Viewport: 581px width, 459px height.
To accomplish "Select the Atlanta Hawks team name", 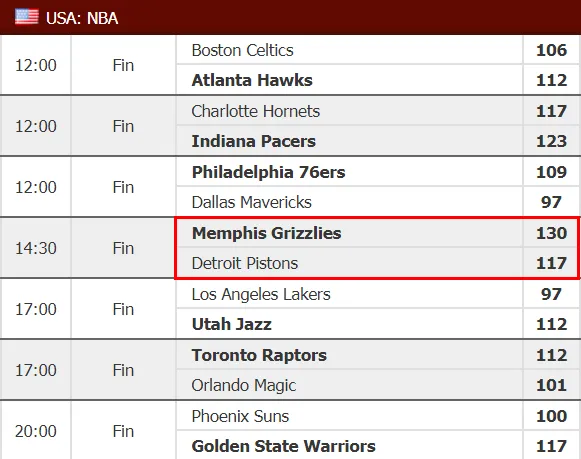I will coord(252,80).
